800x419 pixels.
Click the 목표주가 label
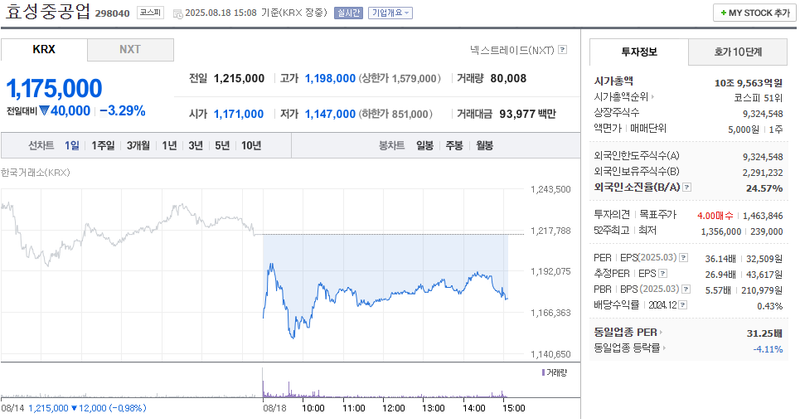tap(658, 214)
